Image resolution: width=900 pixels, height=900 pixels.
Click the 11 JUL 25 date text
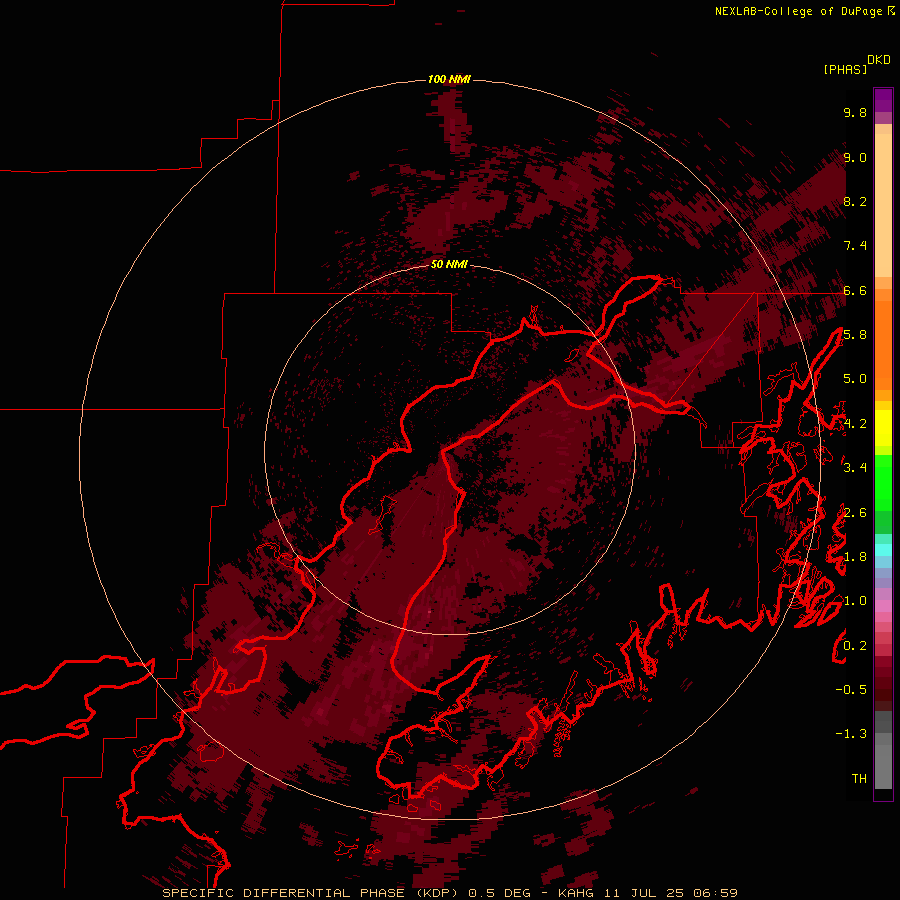click(644, 893)
